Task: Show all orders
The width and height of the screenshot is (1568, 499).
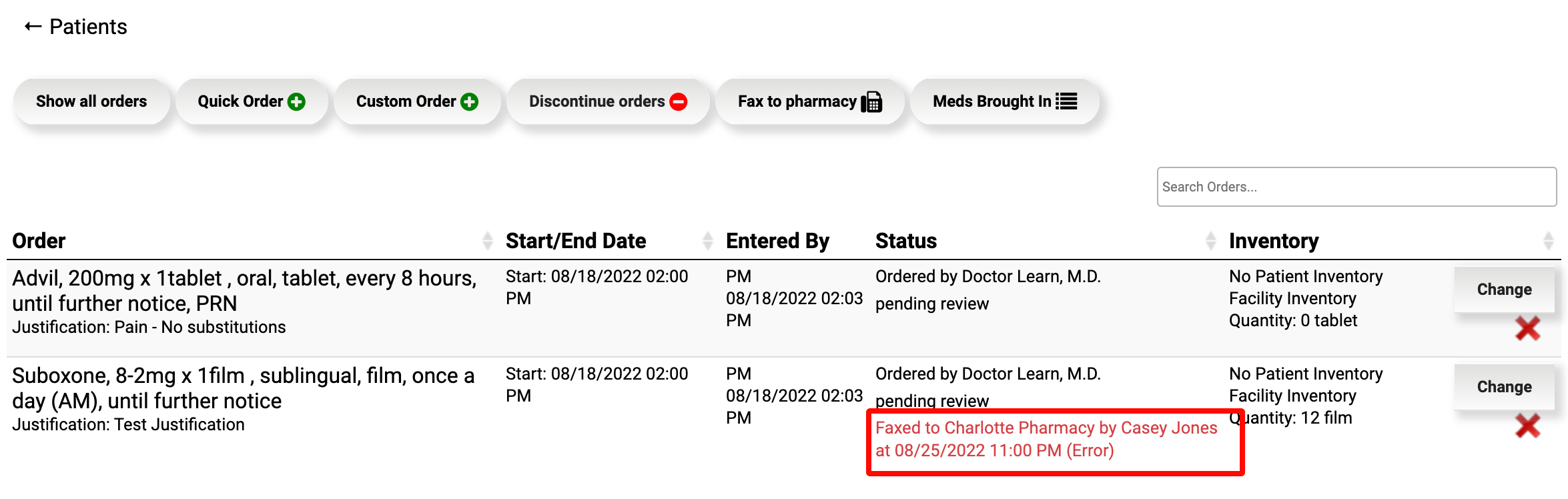Action: 91,101
